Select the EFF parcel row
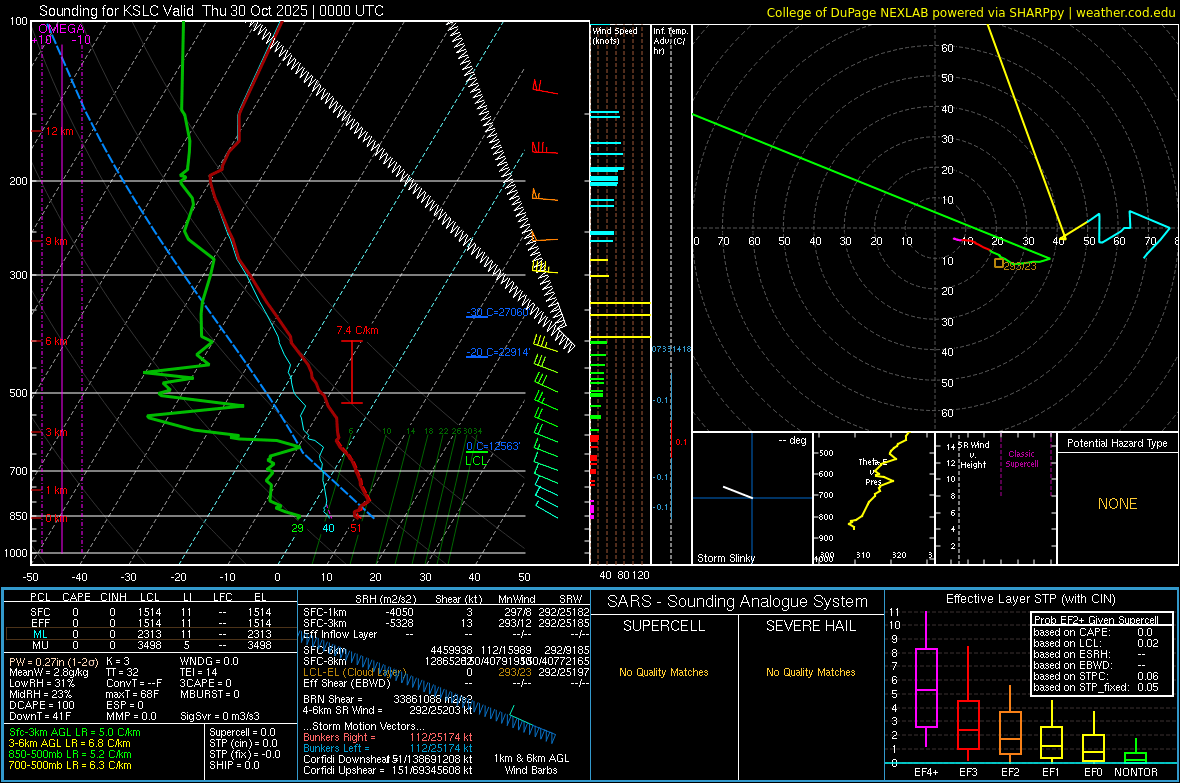This screenshot has height=783, width=1180. [151, 623]
